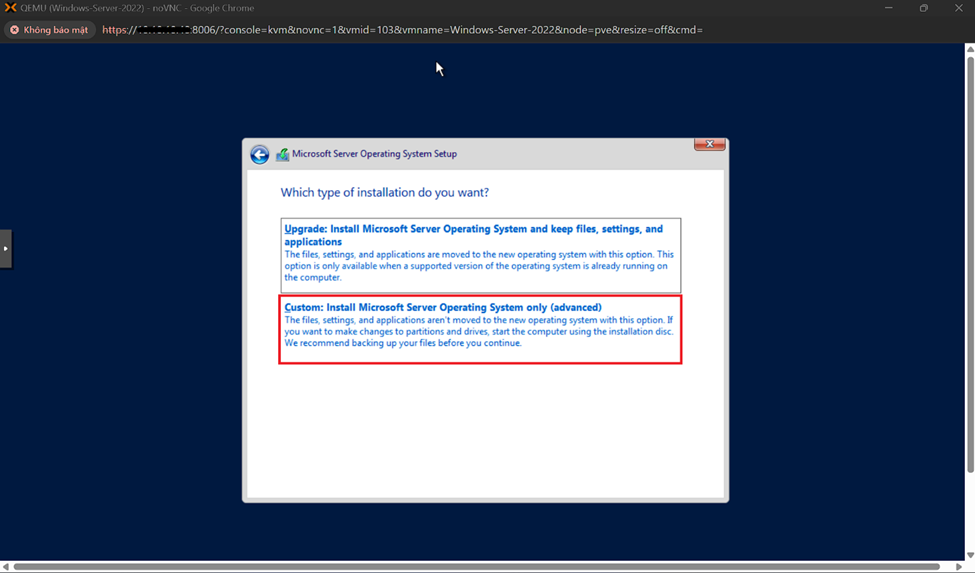The width and height of the screenshot is (975, 573).
Task: Click the vertical scrollbar down arrow
Action: [969, 555]
